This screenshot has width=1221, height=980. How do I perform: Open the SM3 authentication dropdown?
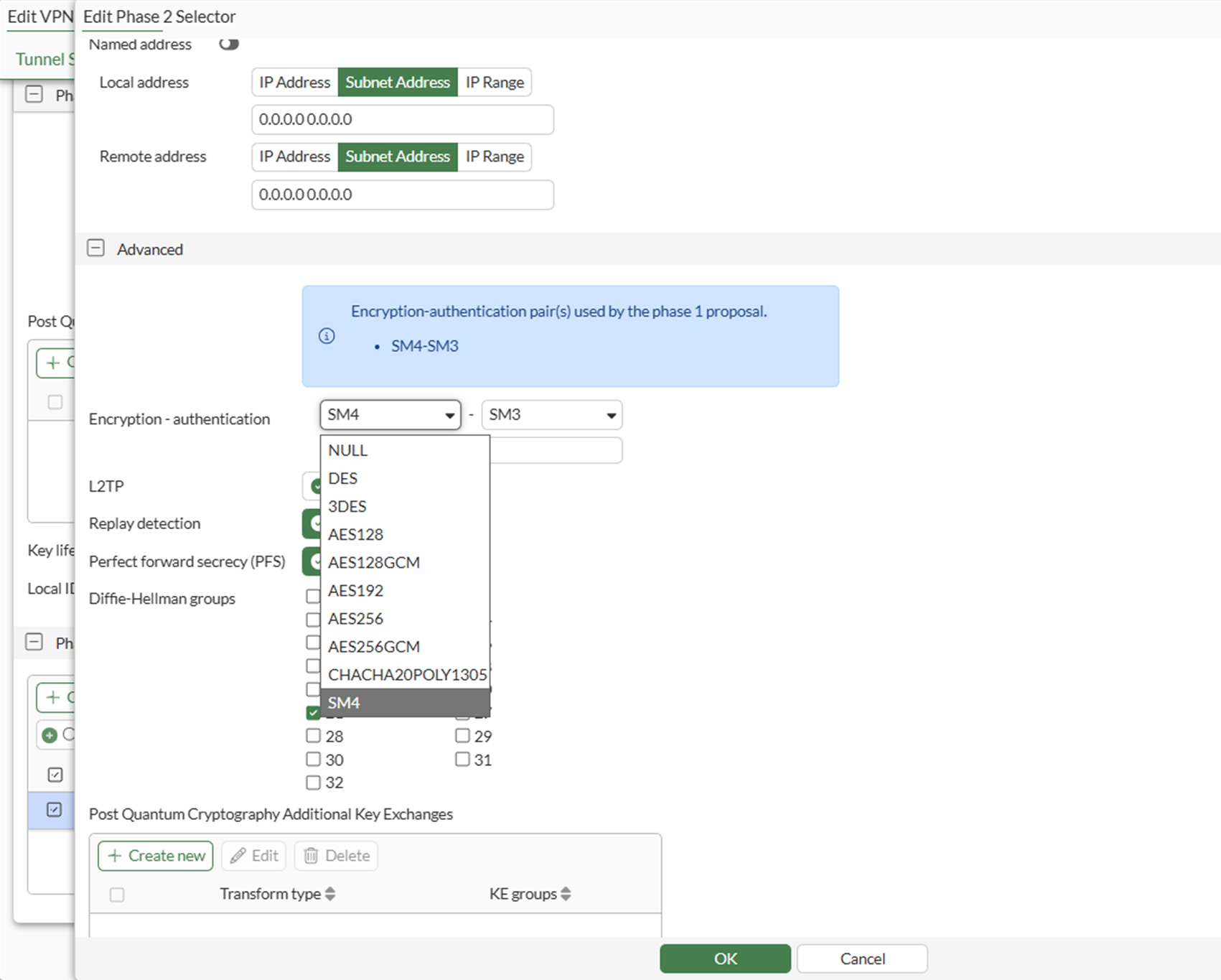[x=552, y=415]
